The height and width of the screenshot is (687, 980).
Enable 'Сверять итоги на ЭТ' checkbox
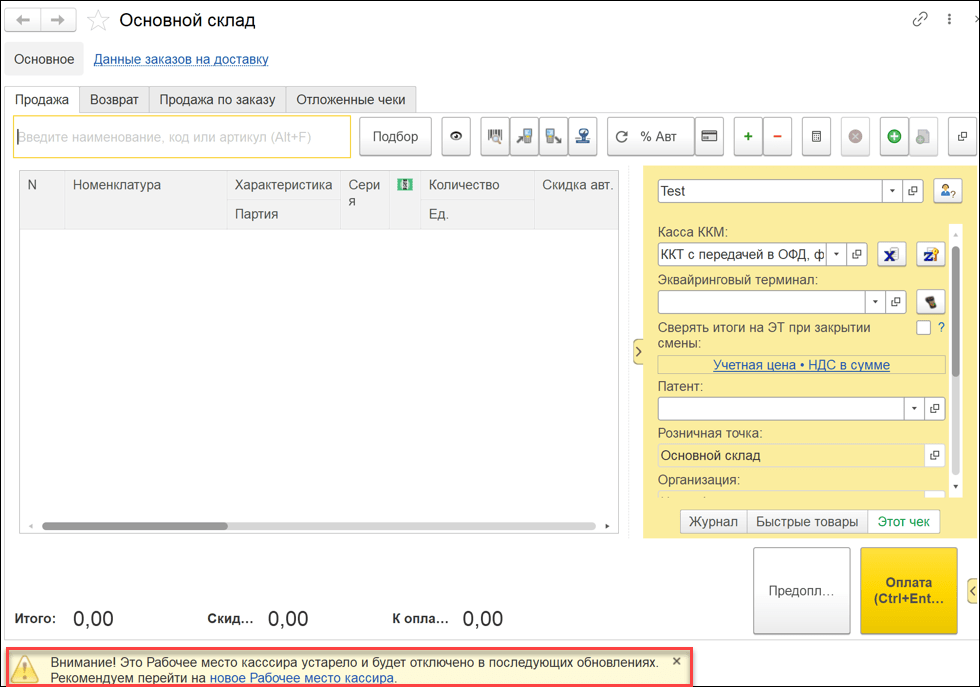pyautogui.click(x=924, y=328)
